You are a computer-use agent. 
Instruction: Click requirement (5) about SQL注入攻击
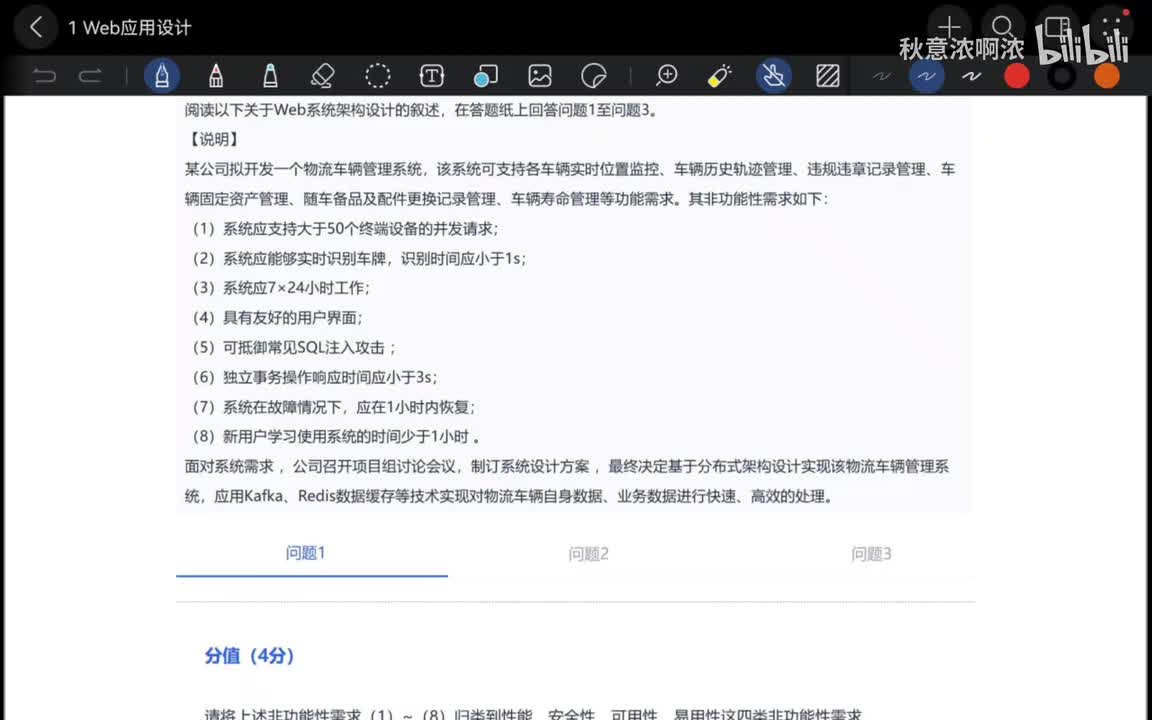292,348
